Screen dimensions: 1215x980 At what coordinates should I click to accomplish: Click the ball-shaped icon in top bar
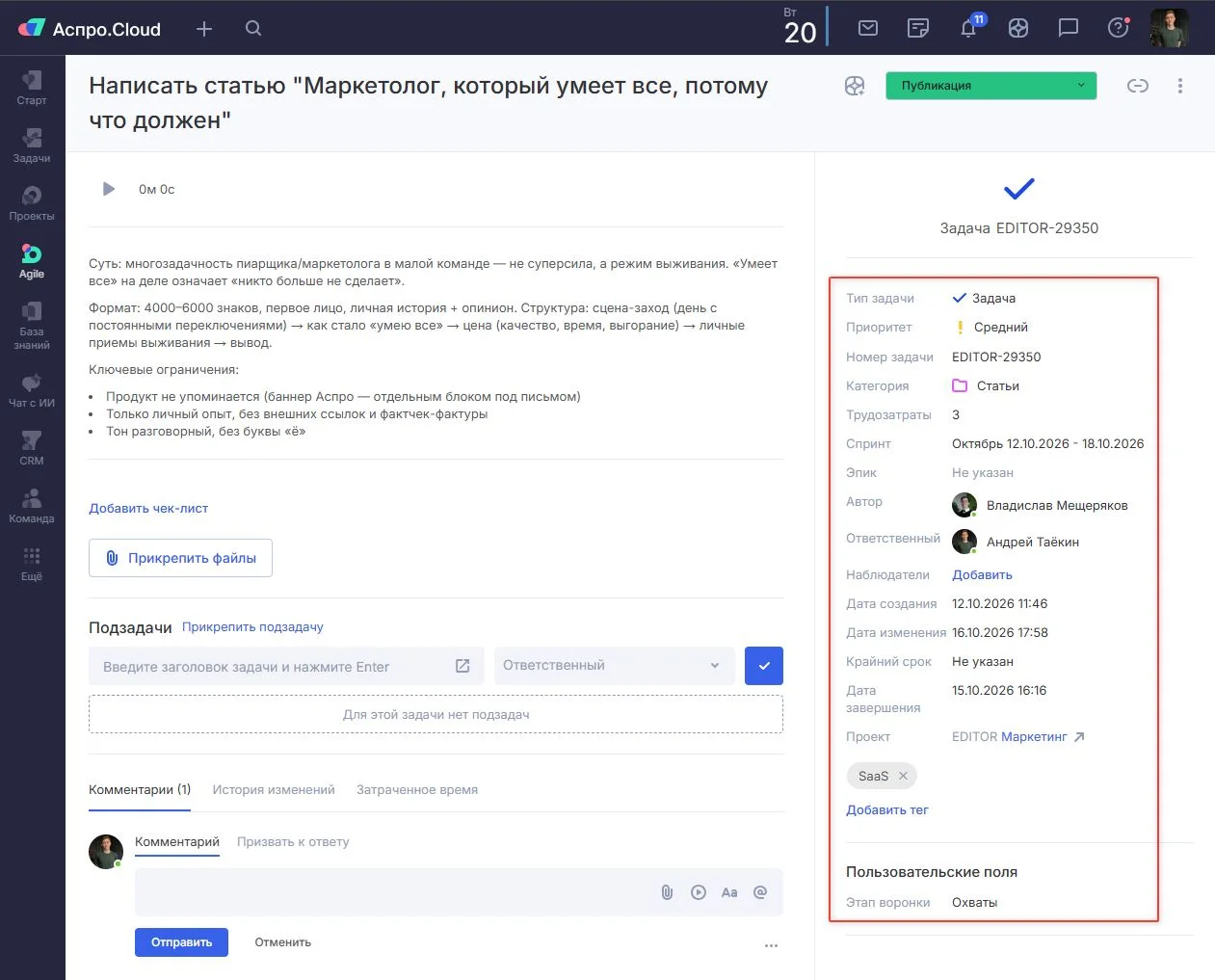pos(1018,28)
